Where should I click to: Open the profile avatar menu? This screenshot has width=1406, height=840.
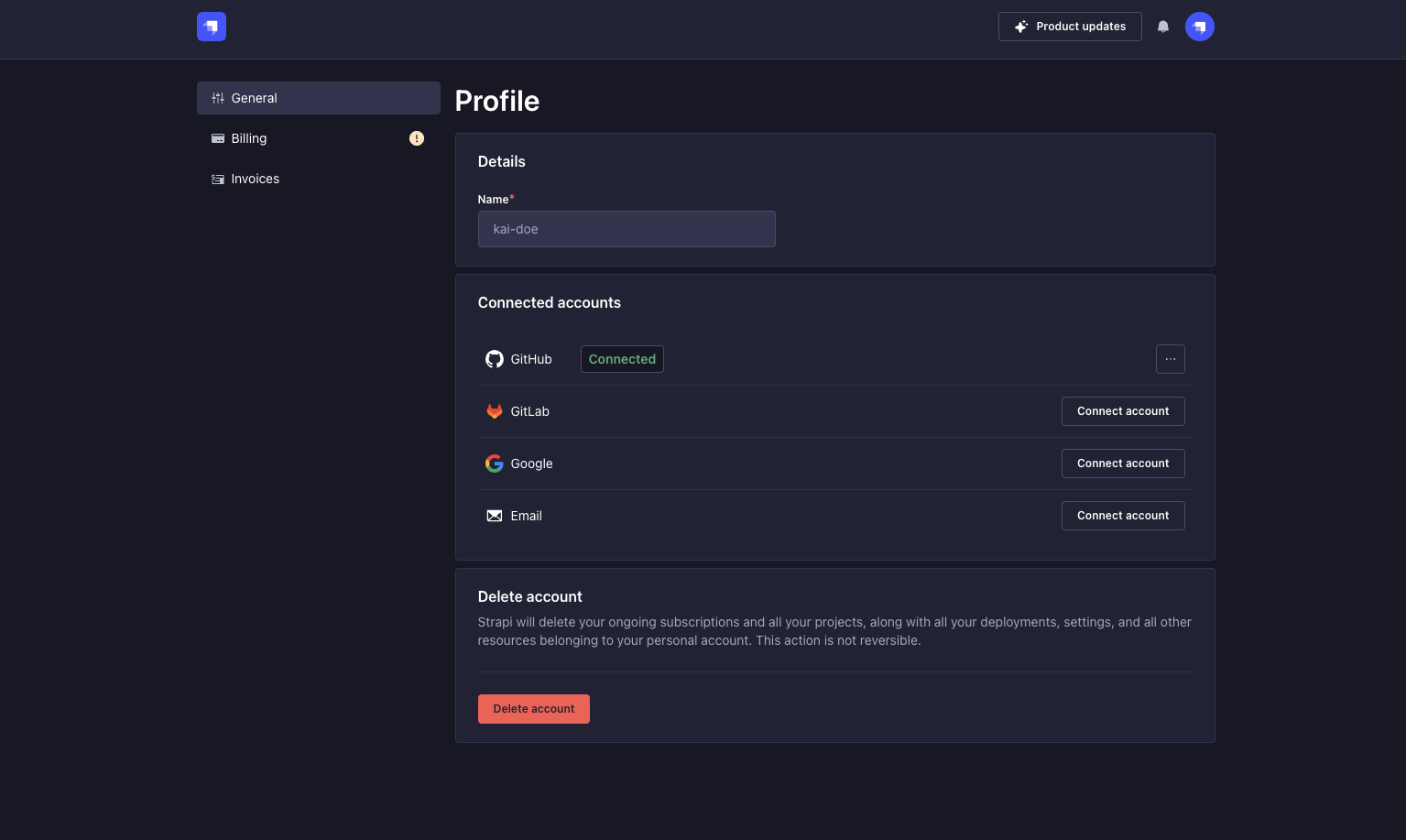click(x=1199, y=27)
